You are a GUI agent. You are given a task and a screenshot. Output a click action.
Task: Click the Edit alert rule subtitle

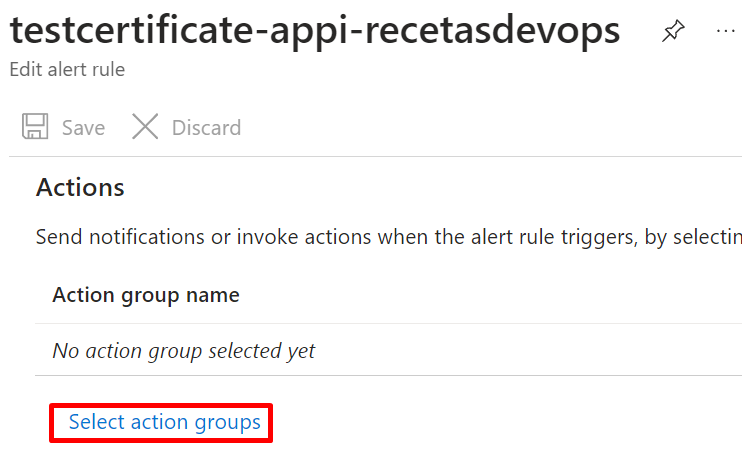point(67,70)
